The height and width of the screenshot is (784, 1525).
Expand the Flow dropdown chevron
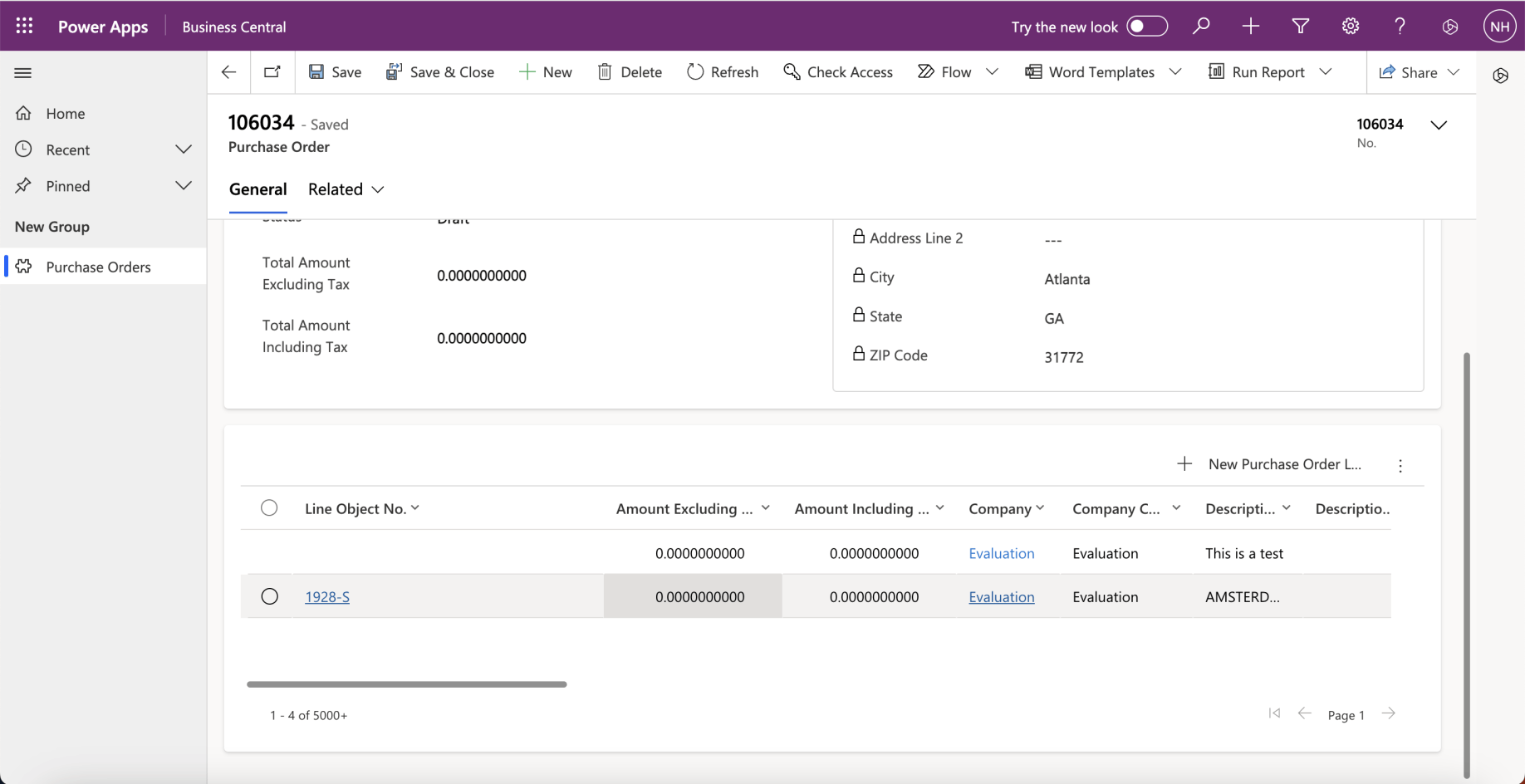992,72
